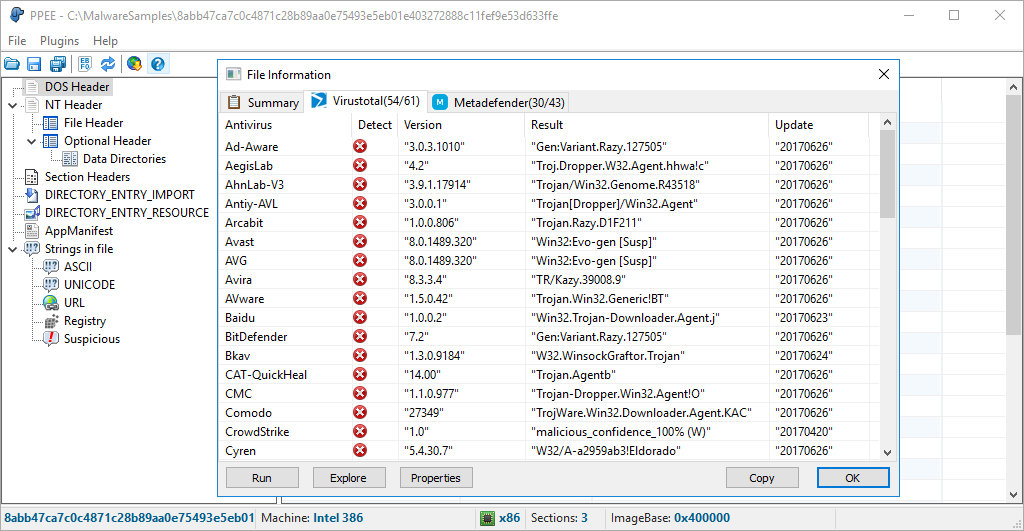Open the Help menu
The height and width of the screenshot is (531, 1024).
click(x=105, y=40)
